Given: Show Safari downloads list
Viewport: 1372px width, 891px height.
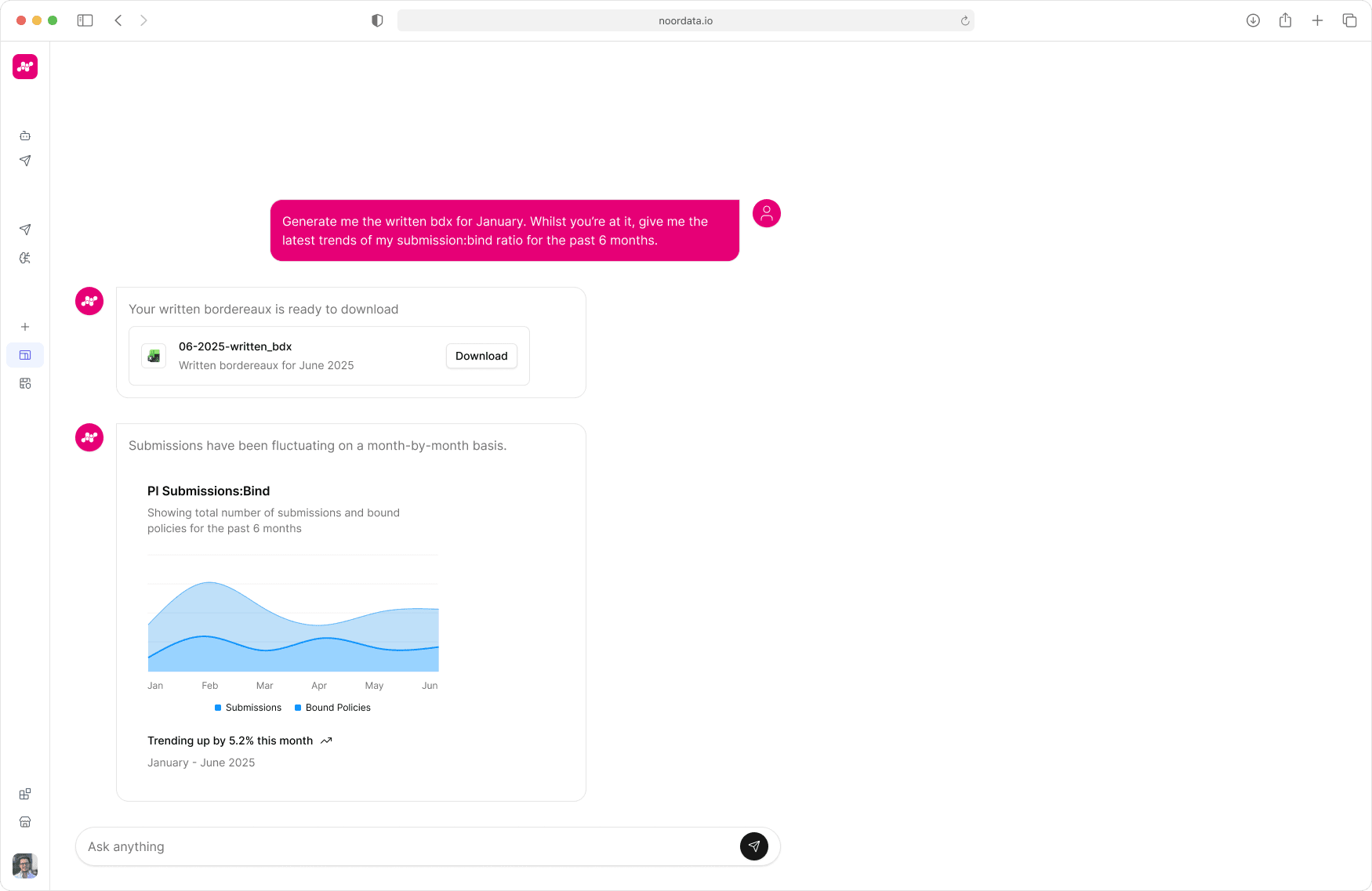Looking at the screenshot, I should coord(1253,20).
